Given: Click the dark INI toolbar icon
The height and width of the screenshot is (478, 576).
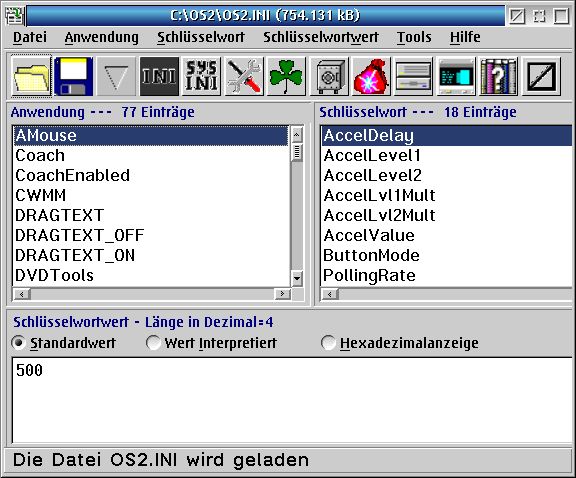Looking at the screenshot, I should (x=159, y=77).
